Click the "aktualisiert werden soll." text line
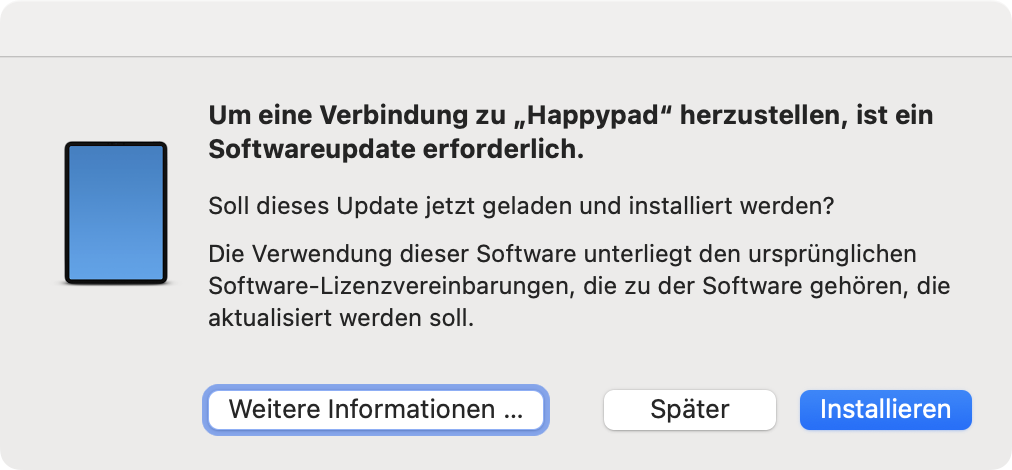 tap(339, 320)
